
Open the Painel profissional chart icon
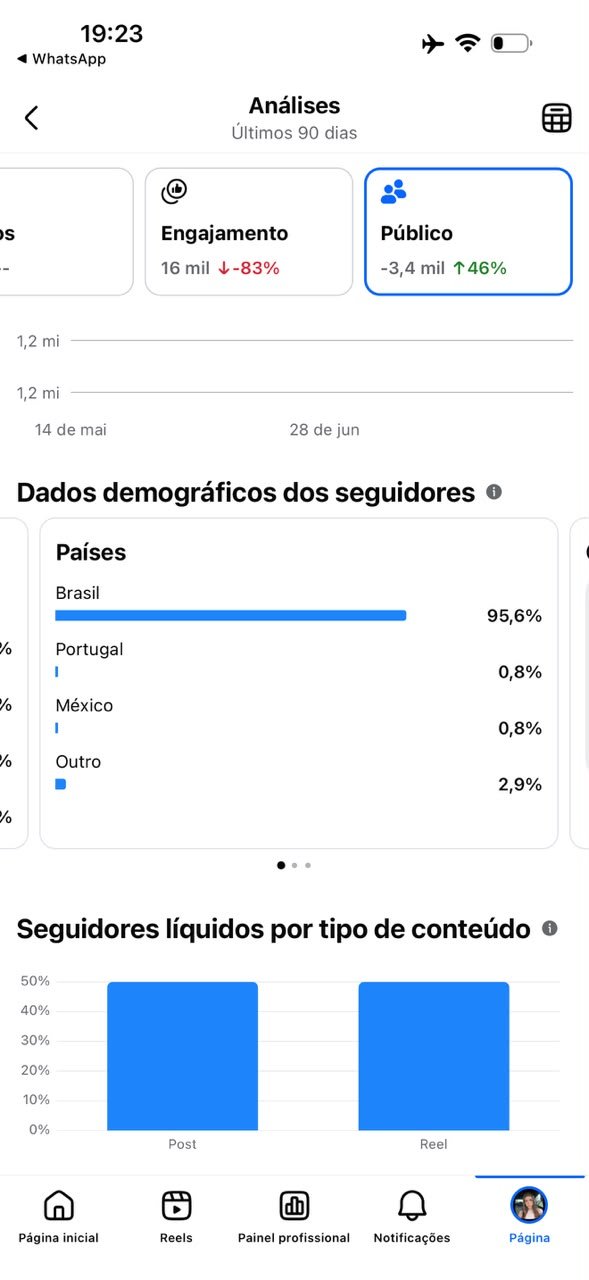pos(294,1206)
